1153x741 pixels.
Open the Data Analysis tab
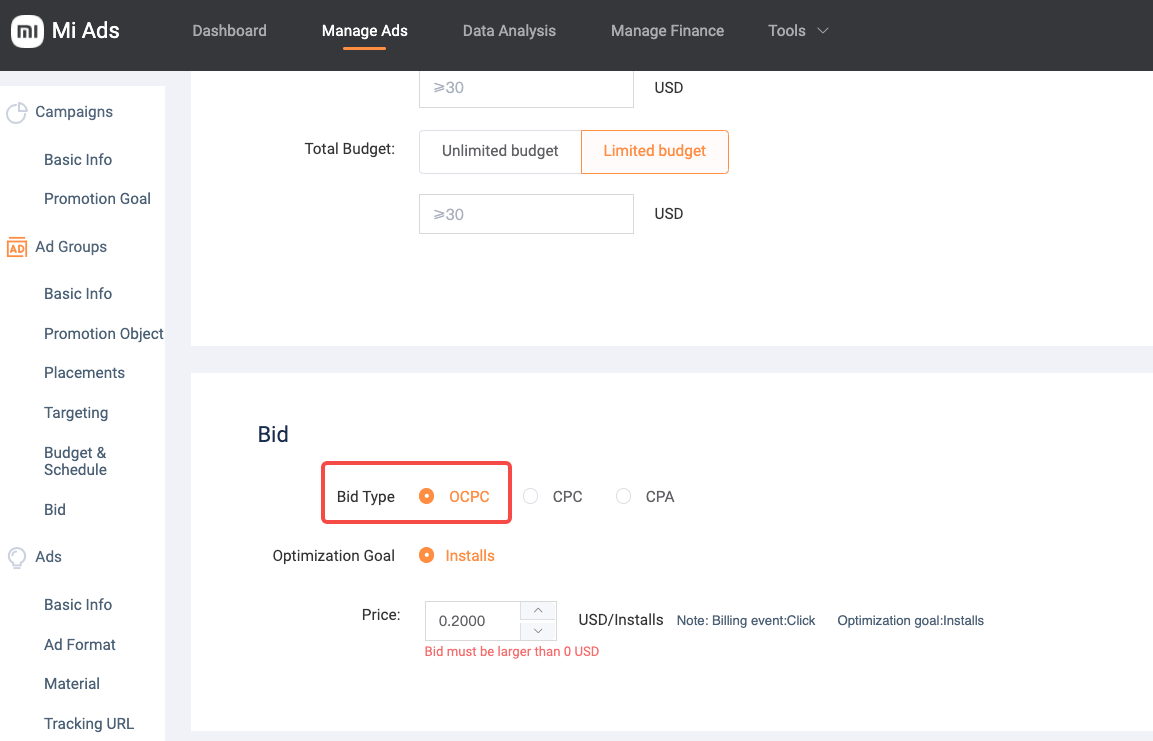tap(509, 31)
